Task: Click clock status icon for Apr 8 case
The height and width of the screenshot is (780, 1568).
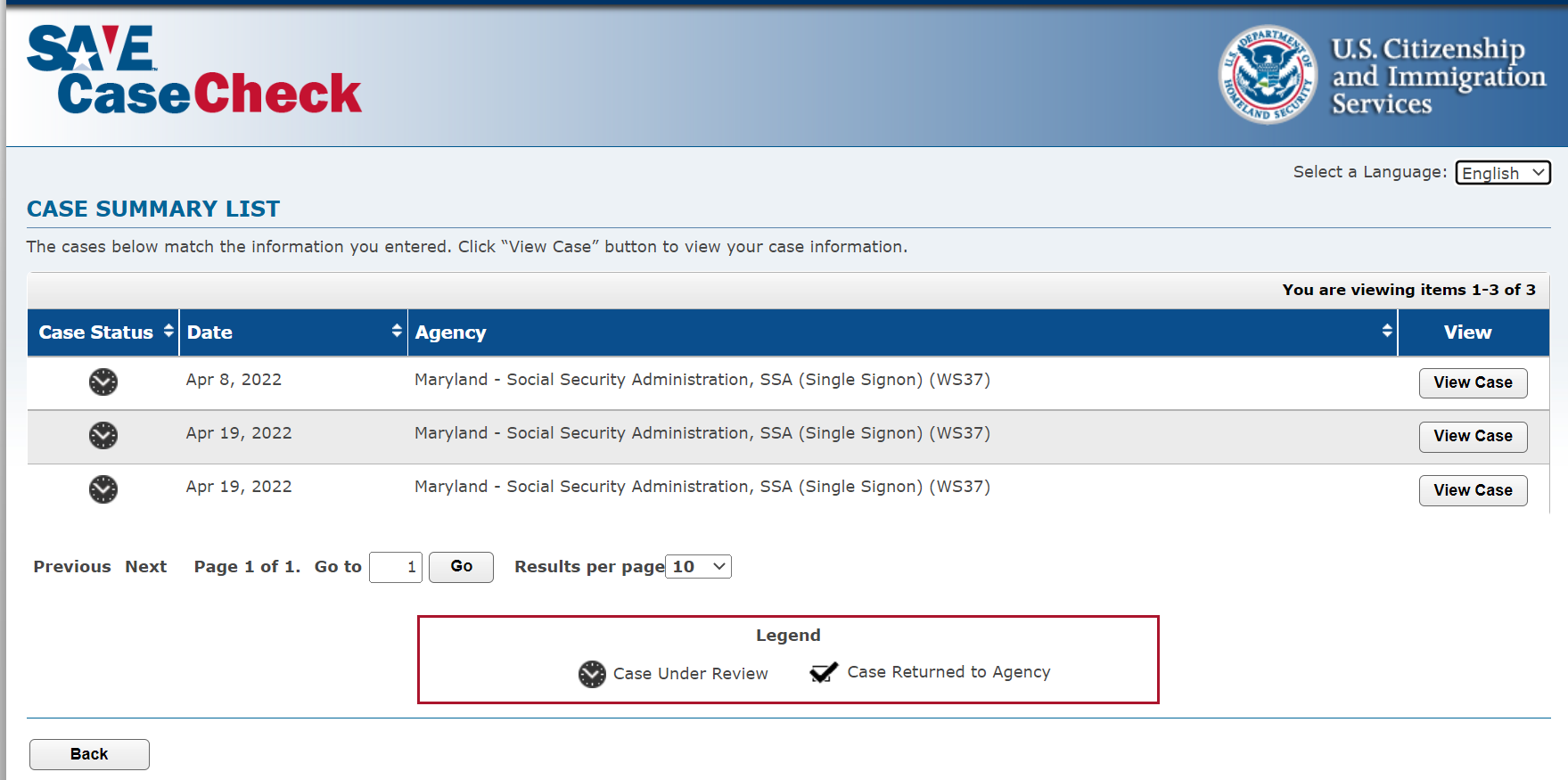Action: pos(103,382)
